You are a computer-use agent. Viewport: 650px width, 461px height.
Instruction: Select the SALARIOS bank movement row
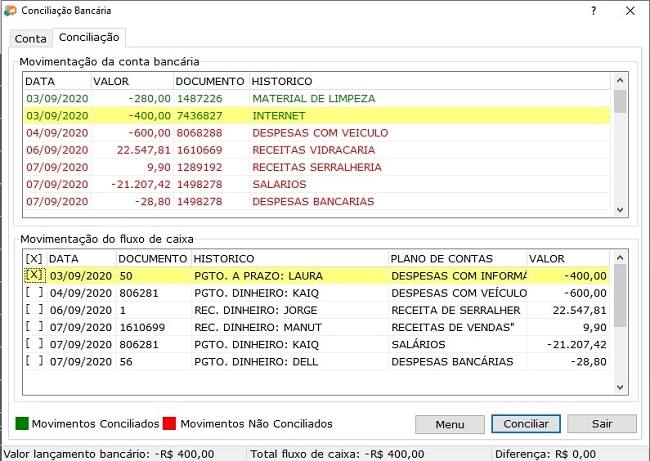317,184
